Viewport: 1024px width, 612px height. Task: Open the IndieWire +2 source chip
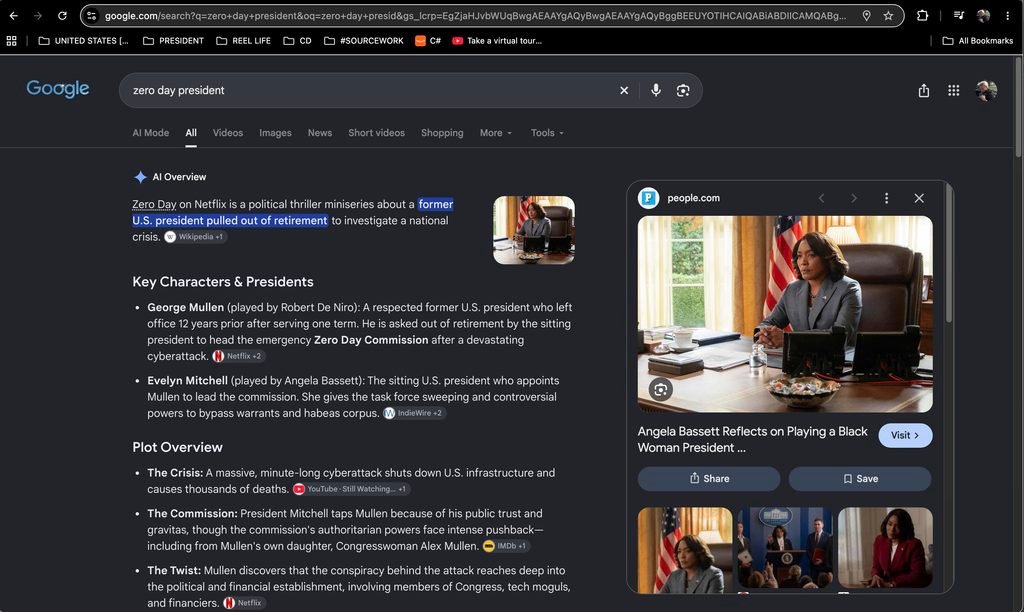pos(414,413)
